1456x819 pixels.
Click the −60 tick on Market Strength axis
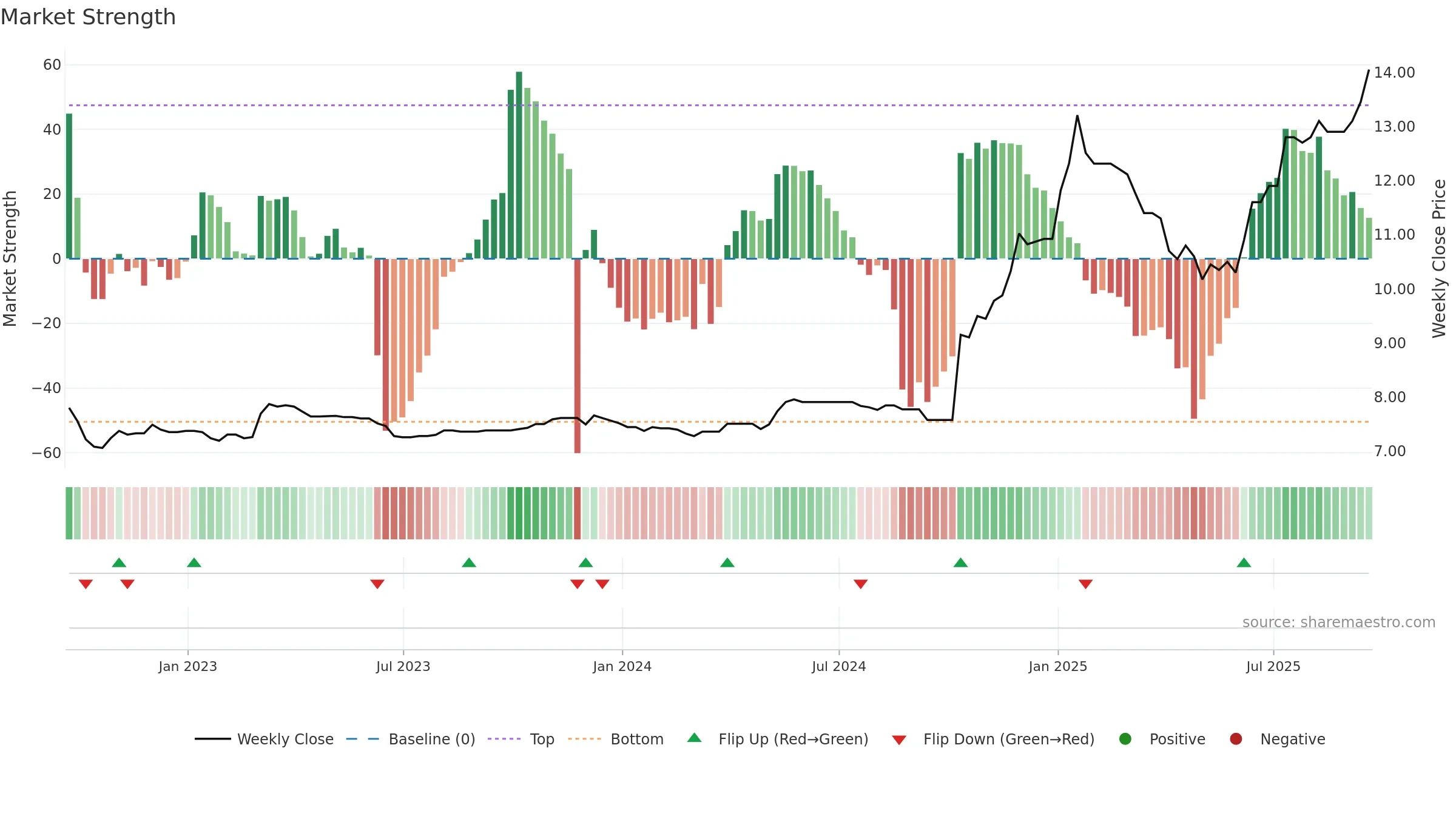point(47,453)
